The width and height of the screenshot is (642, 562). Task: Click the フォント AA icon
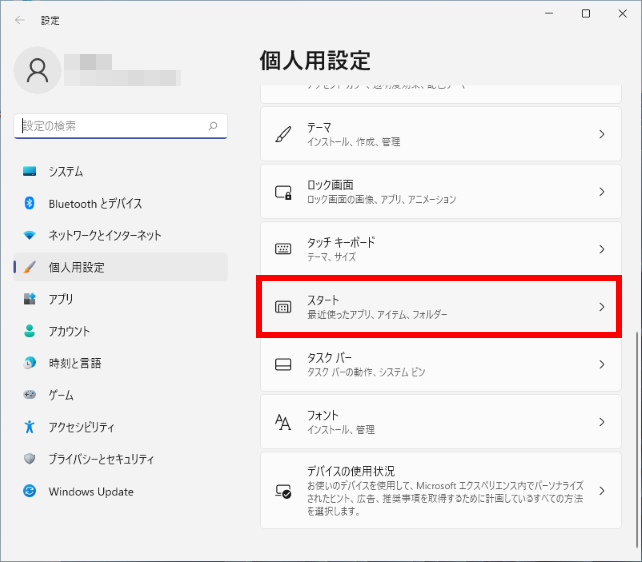click(283, 422)
